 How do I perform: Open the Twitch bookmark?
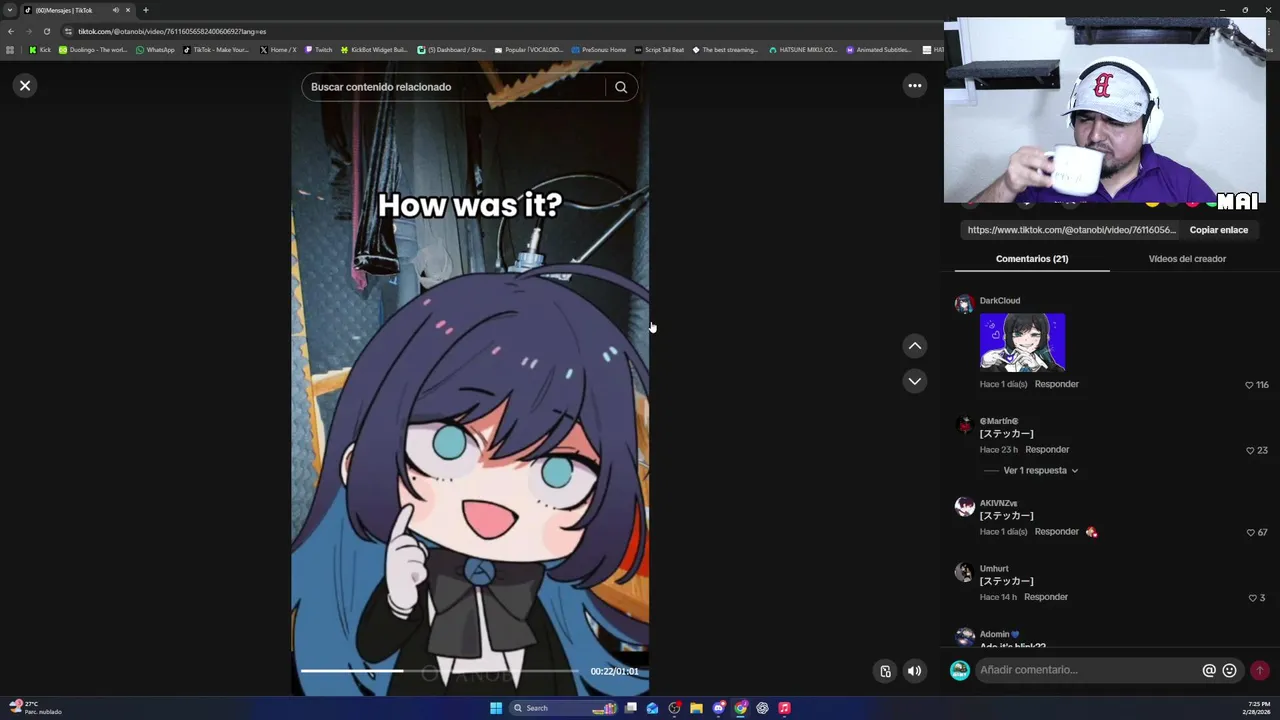tap(319, 50)
